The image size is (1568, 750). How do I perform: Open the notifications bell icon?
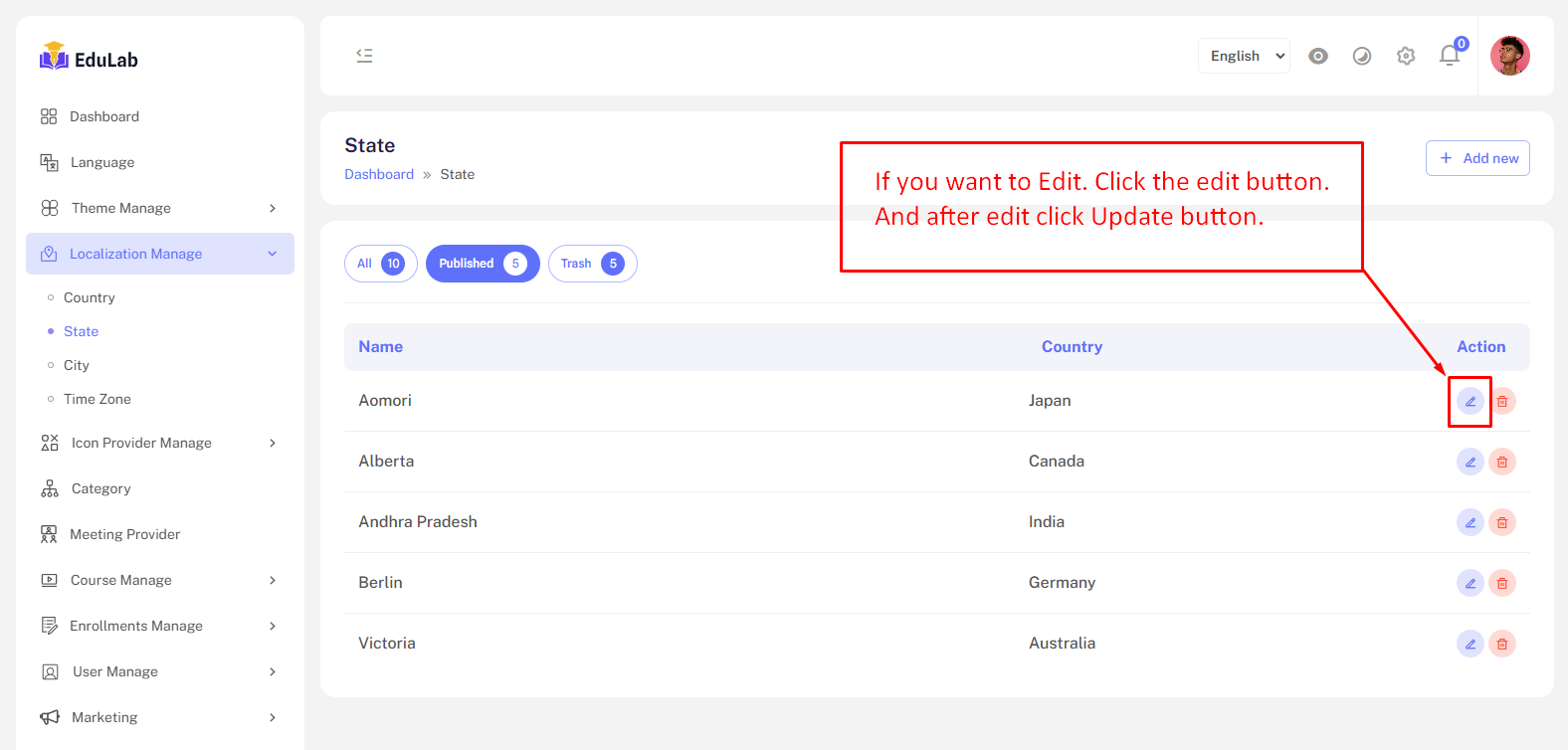[1449, 56]
